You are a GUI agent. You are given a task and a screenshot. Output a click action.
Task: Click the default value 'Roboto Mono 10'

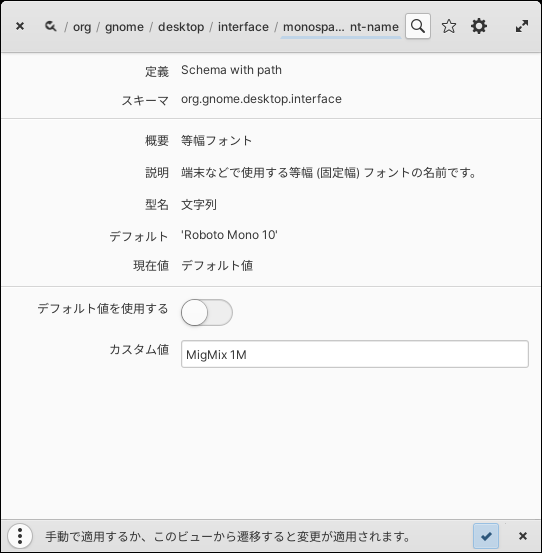229,235
